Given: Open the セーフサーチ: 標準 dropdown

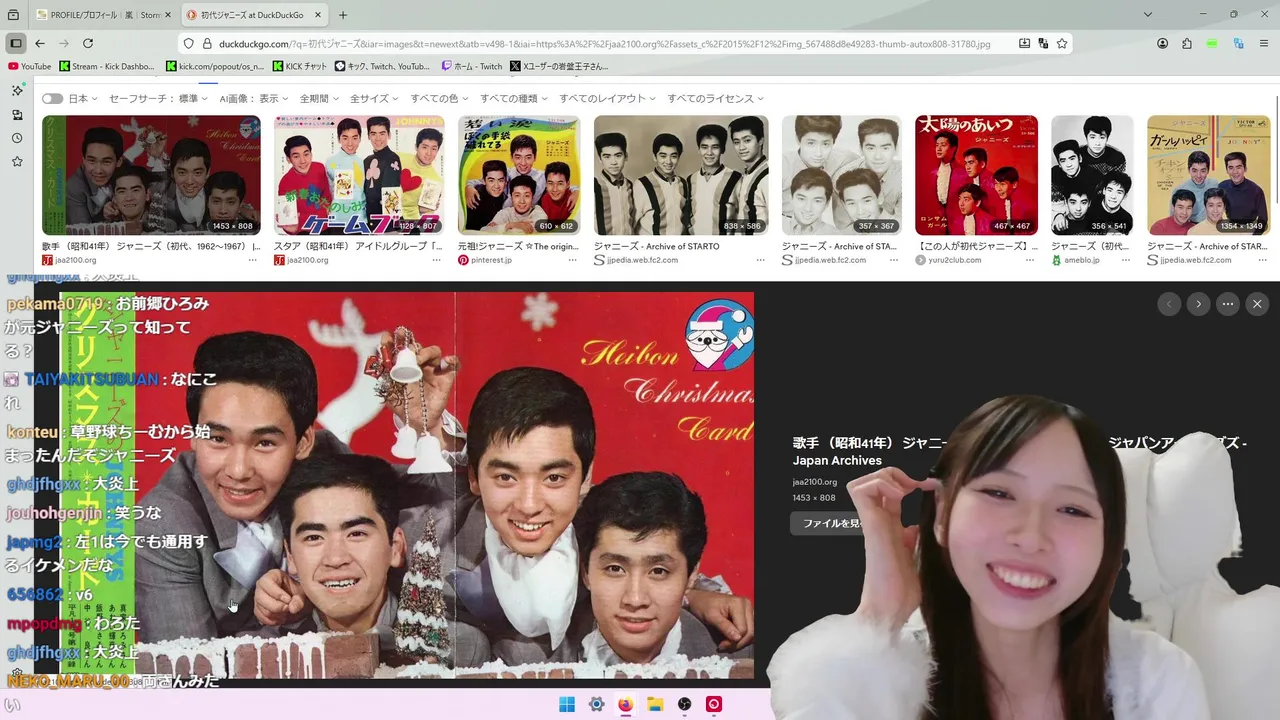Looking at the screenshot, I should tap(158, 98).
